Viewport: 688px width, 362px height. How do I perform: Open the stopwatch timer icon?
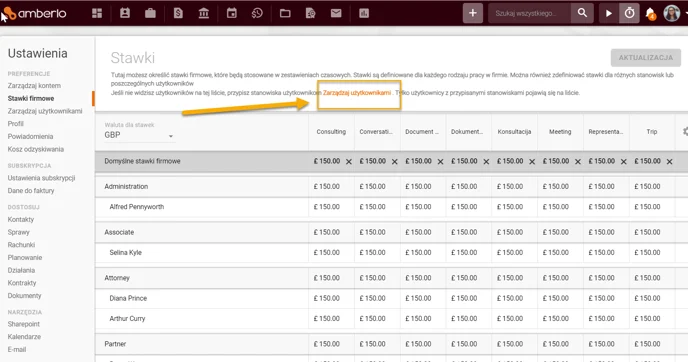coord(629,13)
